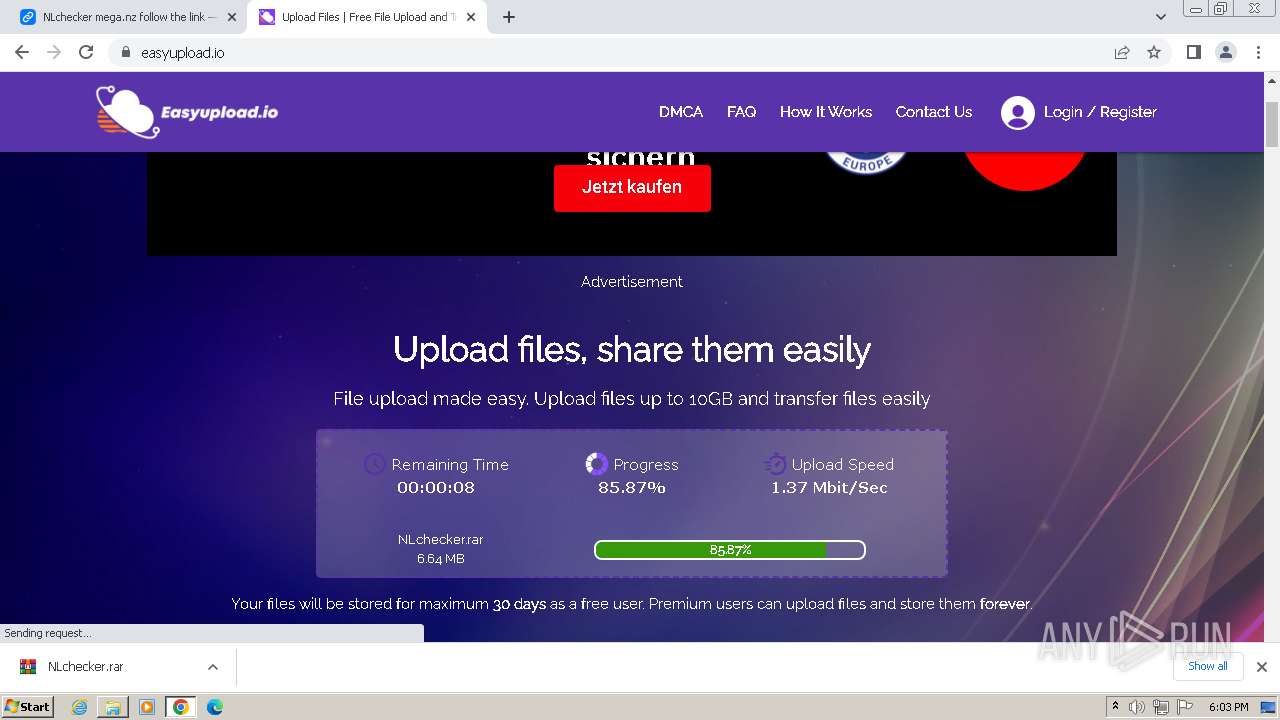Open File Explorer from taskbar
The image size is (1280, 720).
(113, 707)
